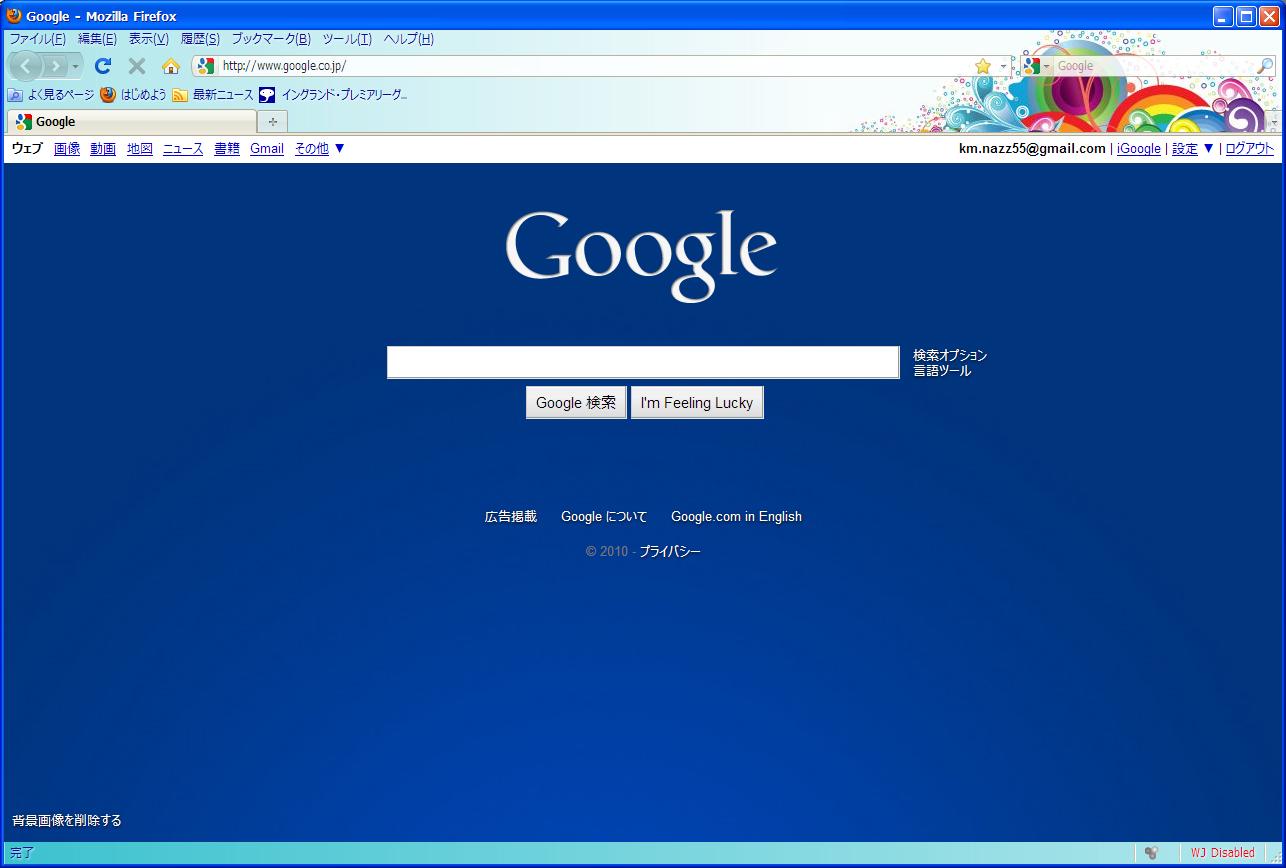1286x868 pixels.
Task: Go to the home page icon
Action: (171, 66)
